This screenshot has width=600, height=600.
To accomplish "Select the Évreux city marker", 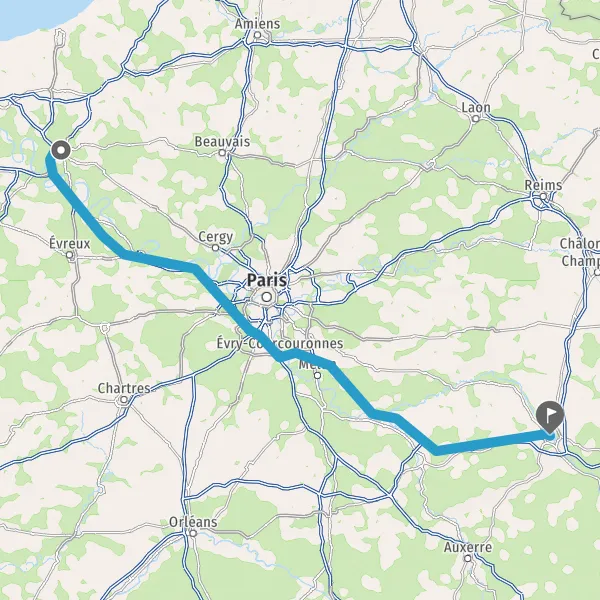I will click(x=70, y=255).
